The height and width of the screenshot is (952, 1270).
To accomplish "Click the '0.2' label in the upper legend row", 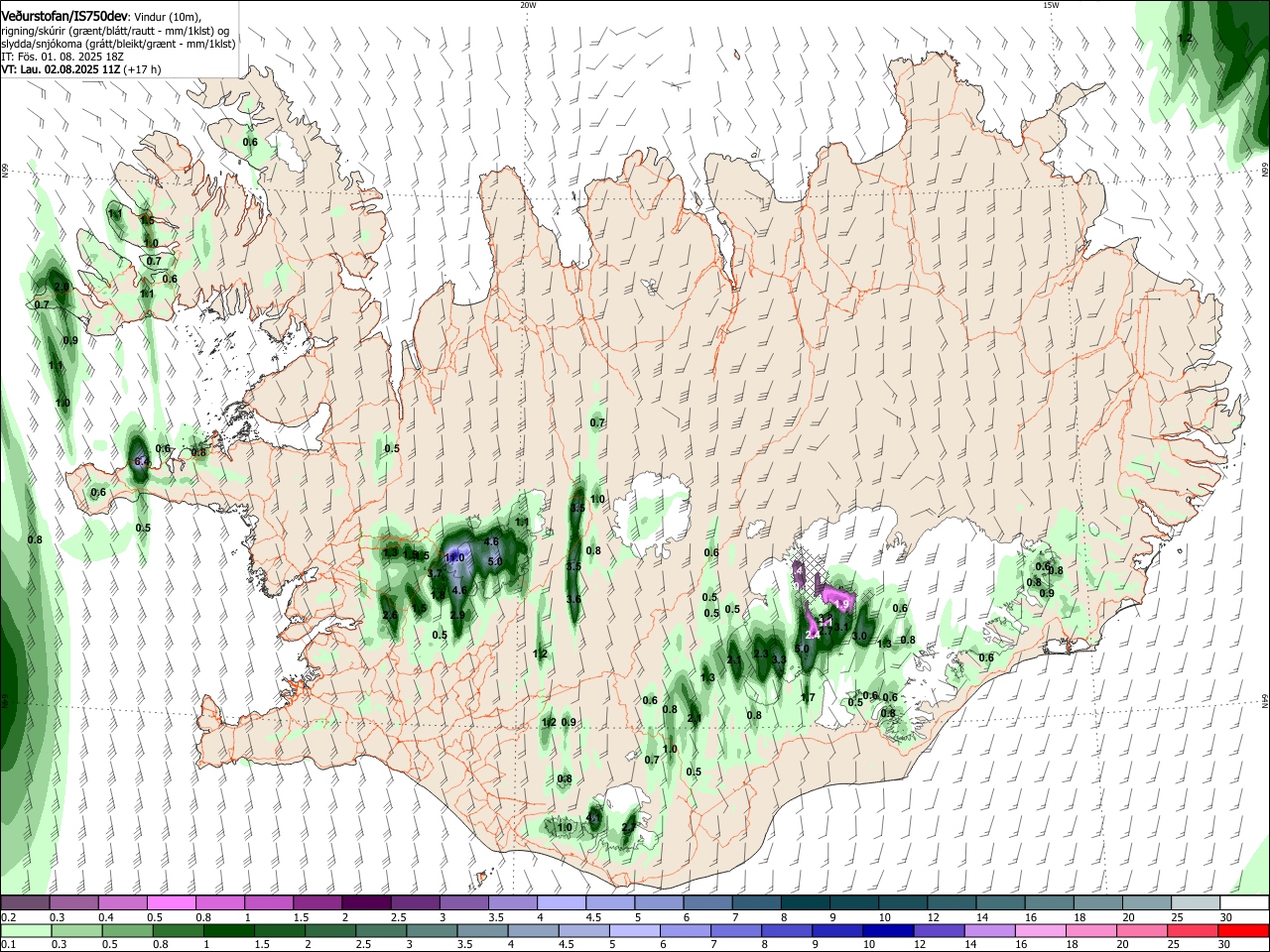I will click(8, 916).
